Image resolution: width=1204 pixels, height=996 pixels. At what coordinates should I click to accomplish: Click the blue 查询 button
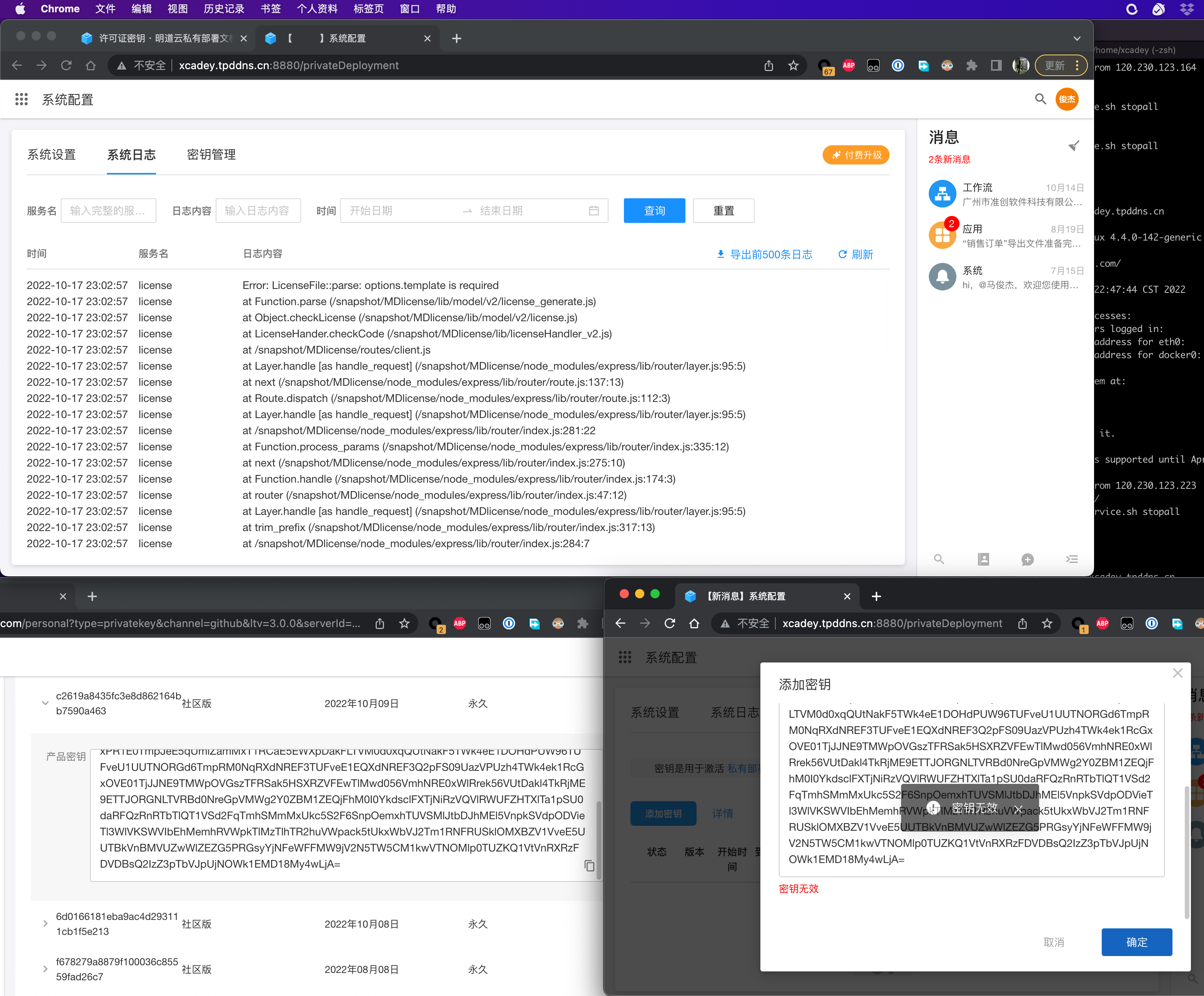654,210
